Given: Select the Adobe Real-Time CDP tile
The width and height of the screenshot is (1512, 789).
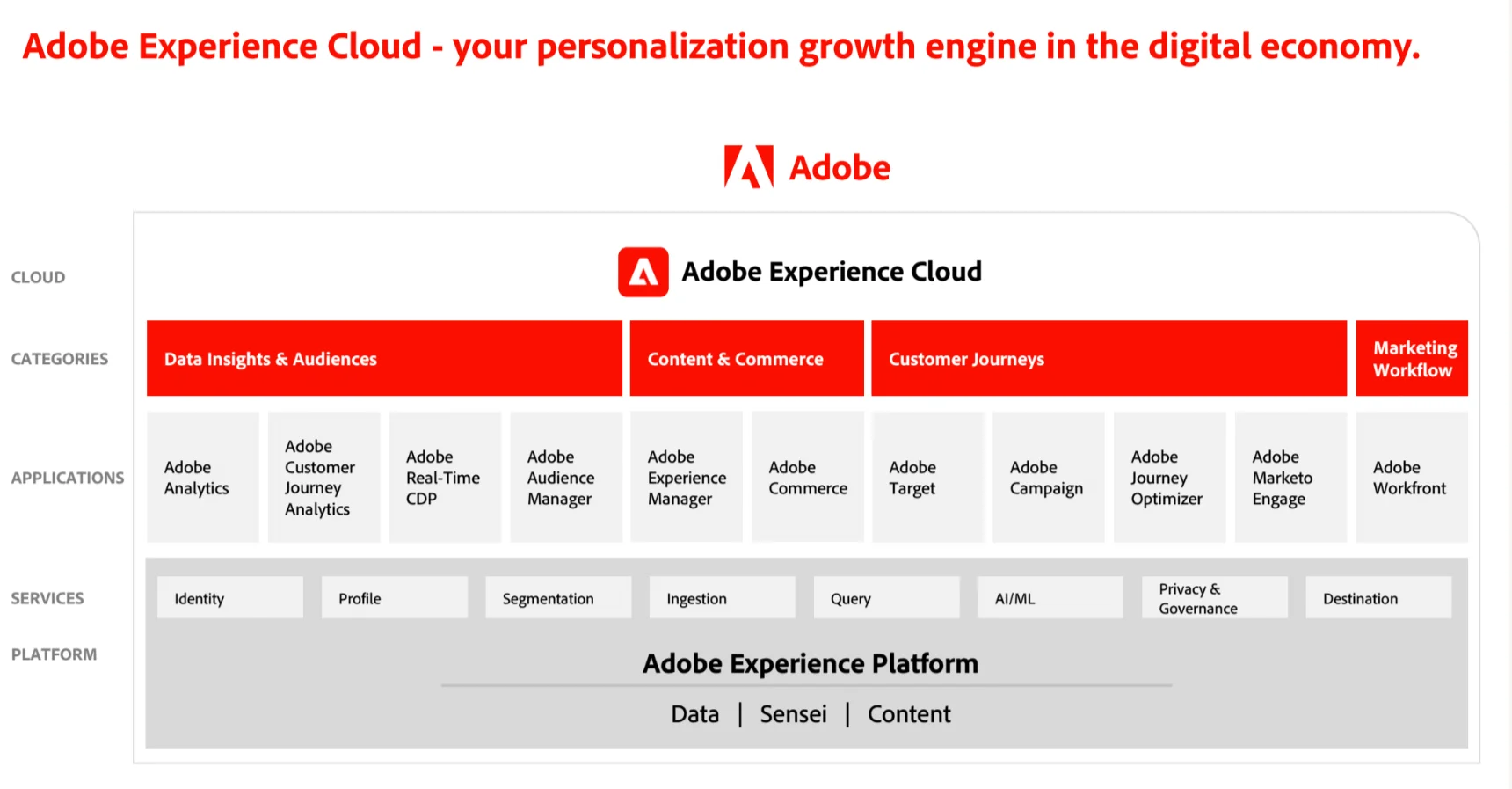Looking at the screenshot, I should (x=445, y=478).
